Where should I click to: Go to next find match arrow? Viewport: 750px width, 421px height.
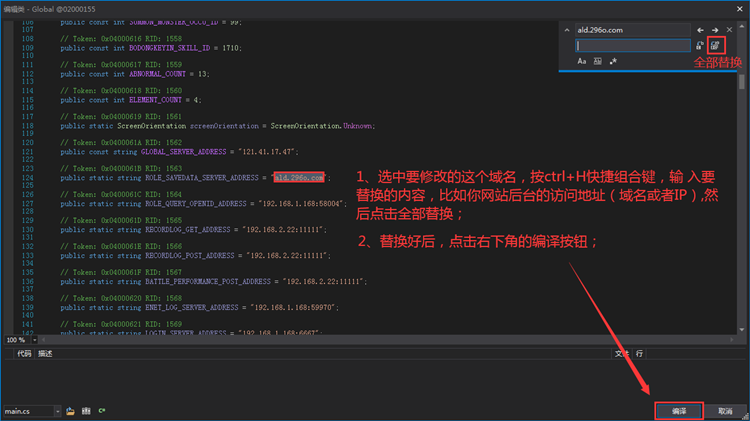pyautogui.click(x=715, y=30)
